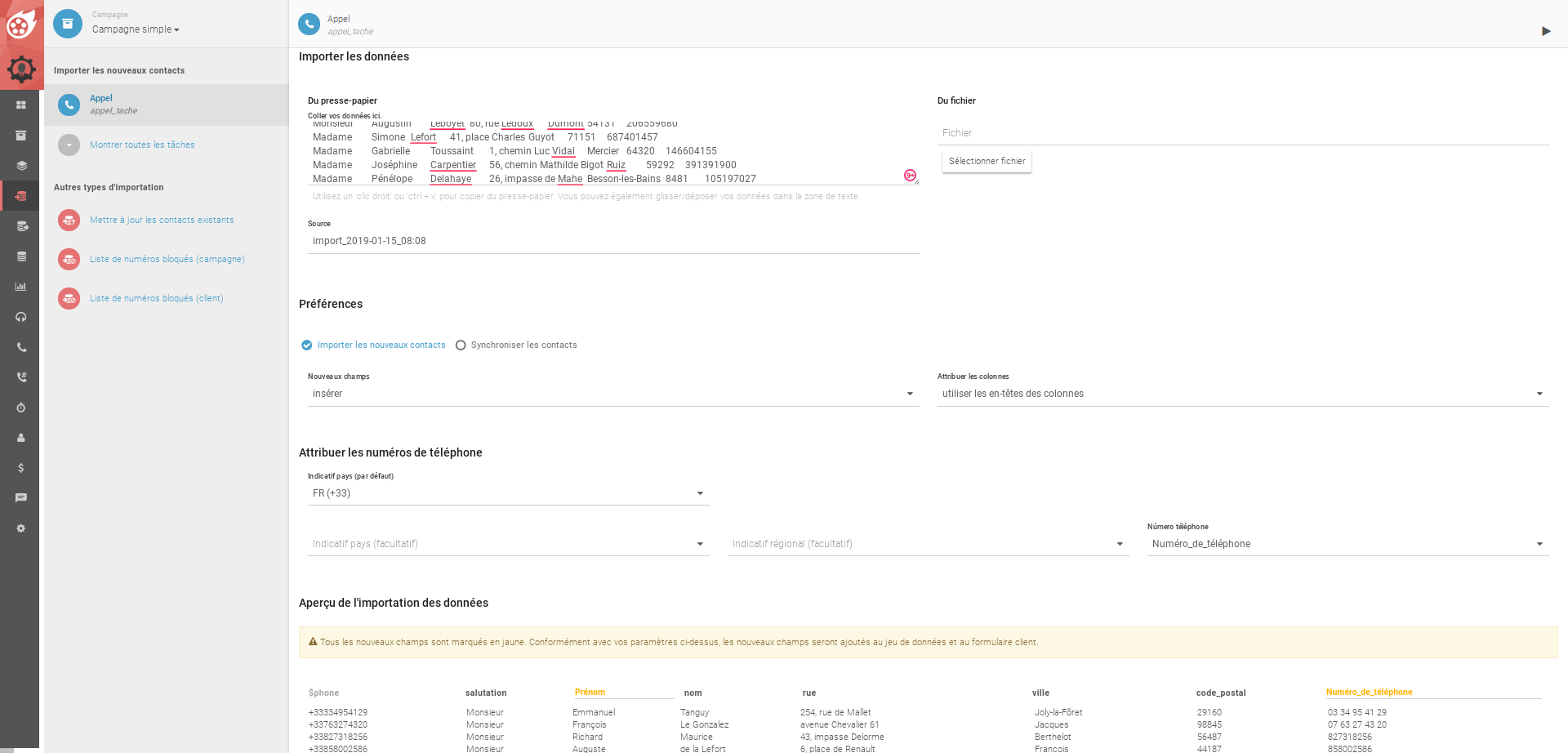Click the 'ville' column header

tap(1040, 693)
